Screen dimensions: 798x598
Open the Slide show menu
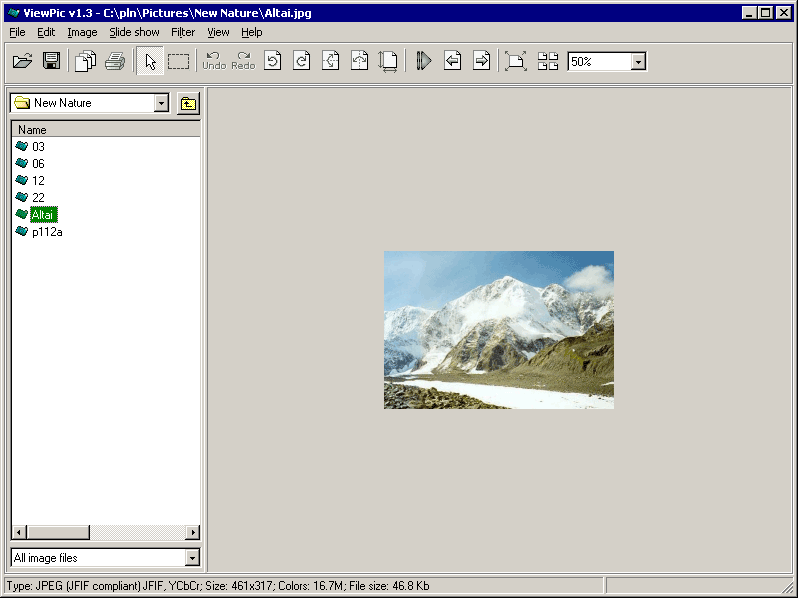pyautogui.click(x=134, y=32)
